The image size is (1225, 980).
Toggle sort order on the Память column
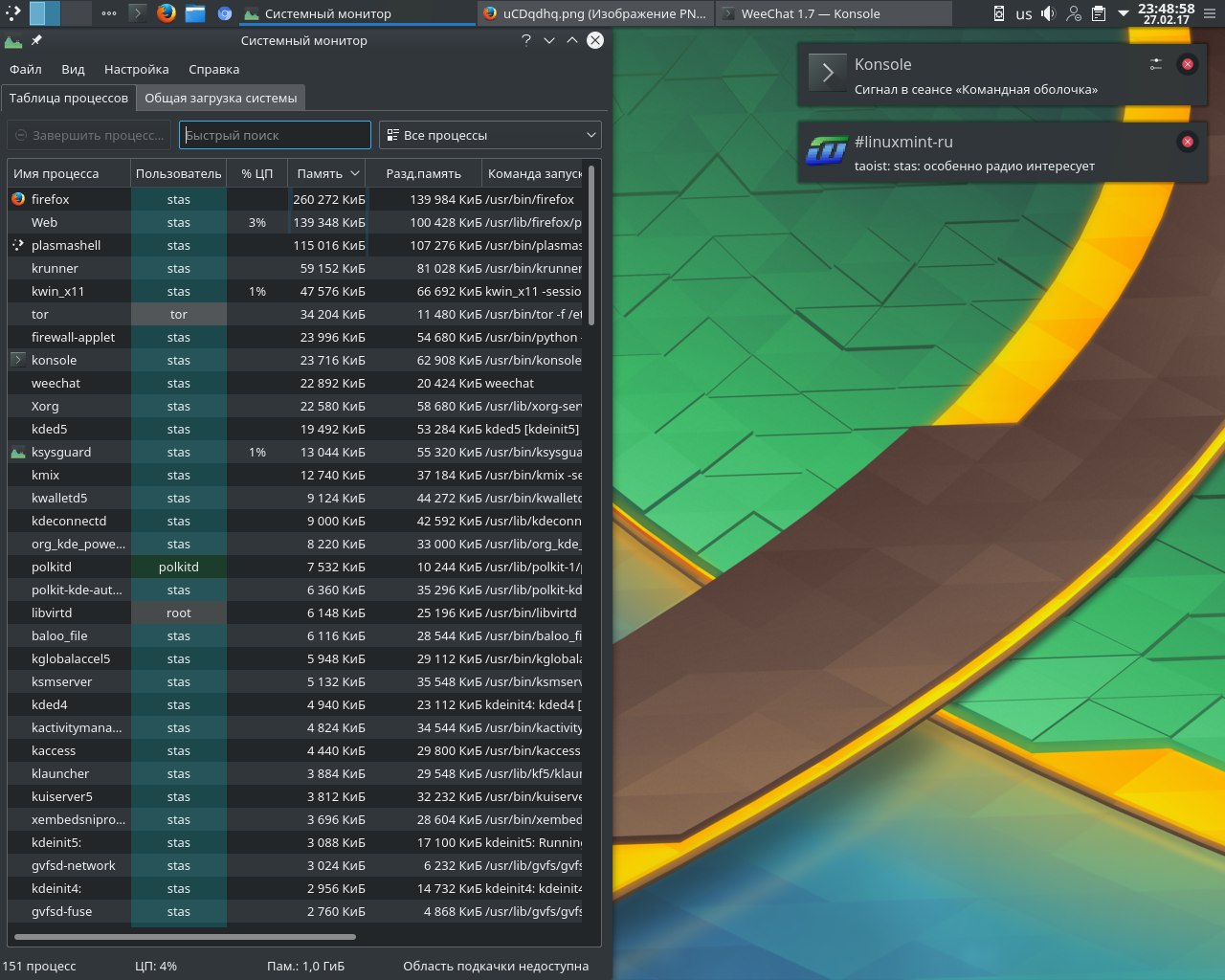(327, 173)
